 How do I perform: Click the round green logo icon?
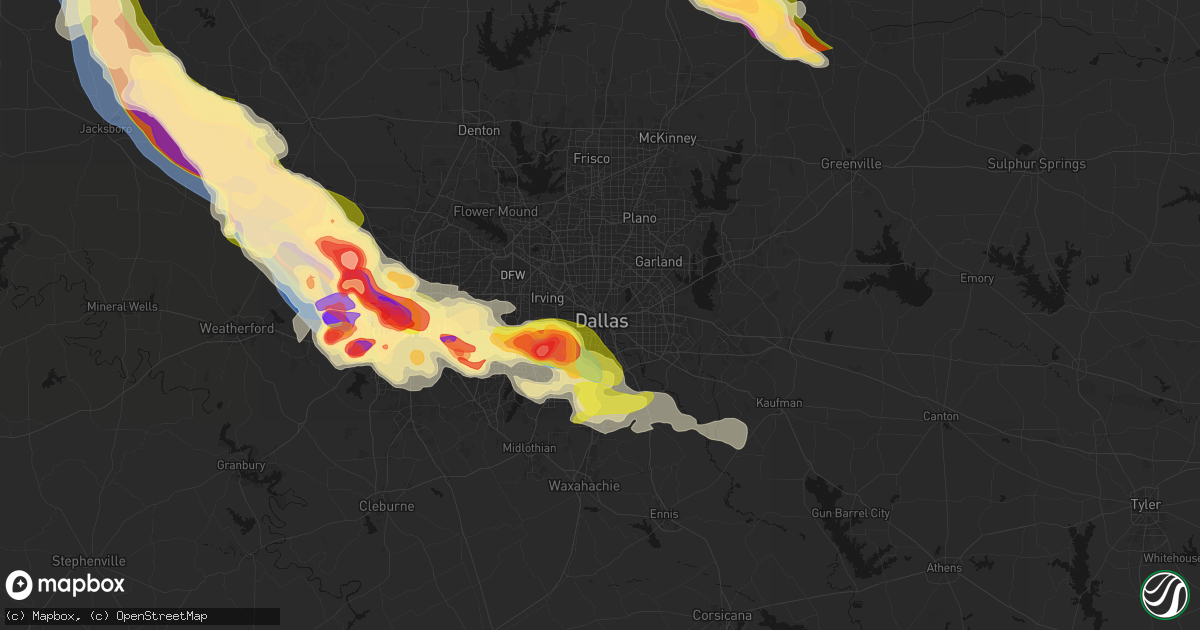tap(1165, 594)
